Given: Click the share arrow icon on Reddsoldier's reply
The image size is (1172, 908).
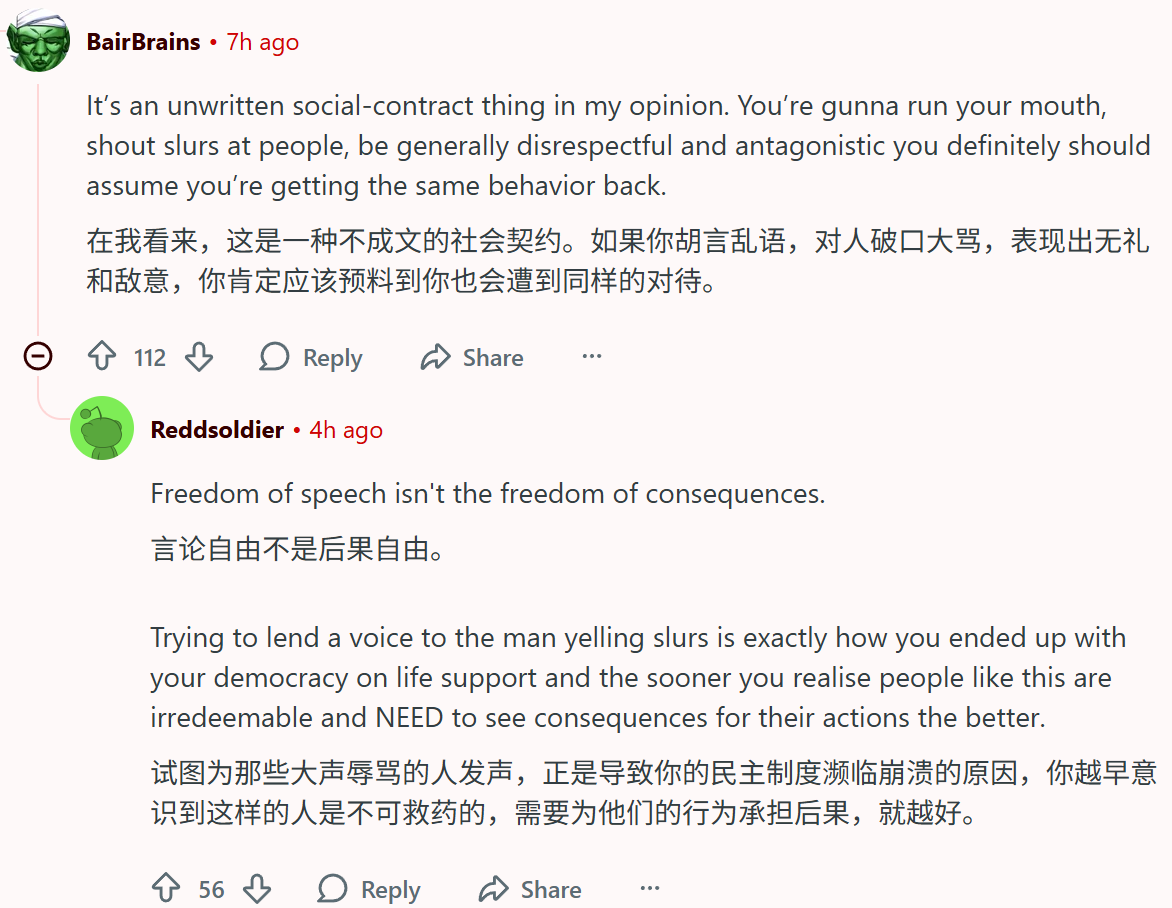Looking at the screenshot, I should tap(494, 888).
